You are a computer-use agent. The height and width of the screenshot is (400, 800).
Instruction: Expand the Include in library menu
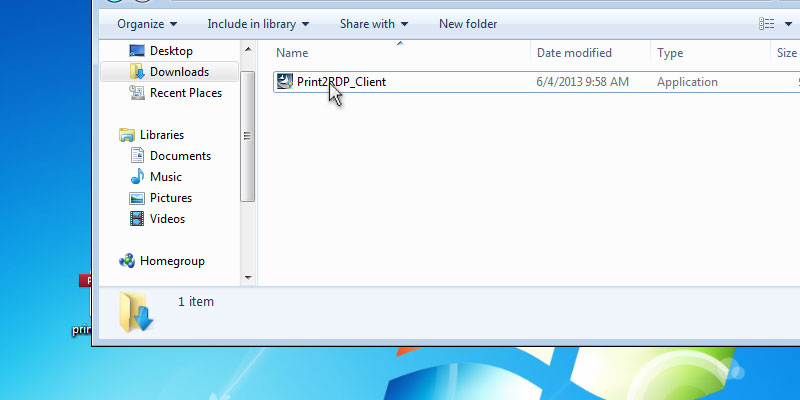tap(257, 23)
